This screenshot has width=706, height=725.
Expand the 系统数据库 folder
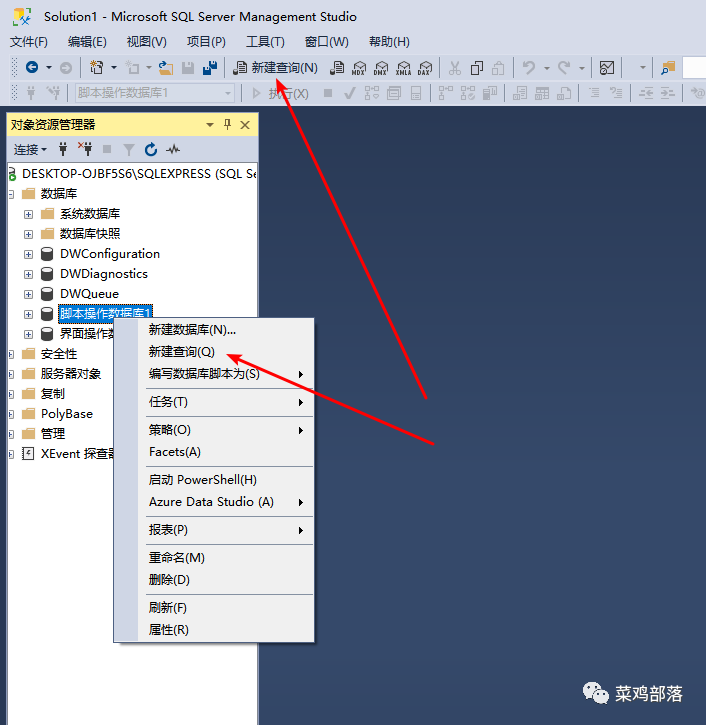point(28,215)
